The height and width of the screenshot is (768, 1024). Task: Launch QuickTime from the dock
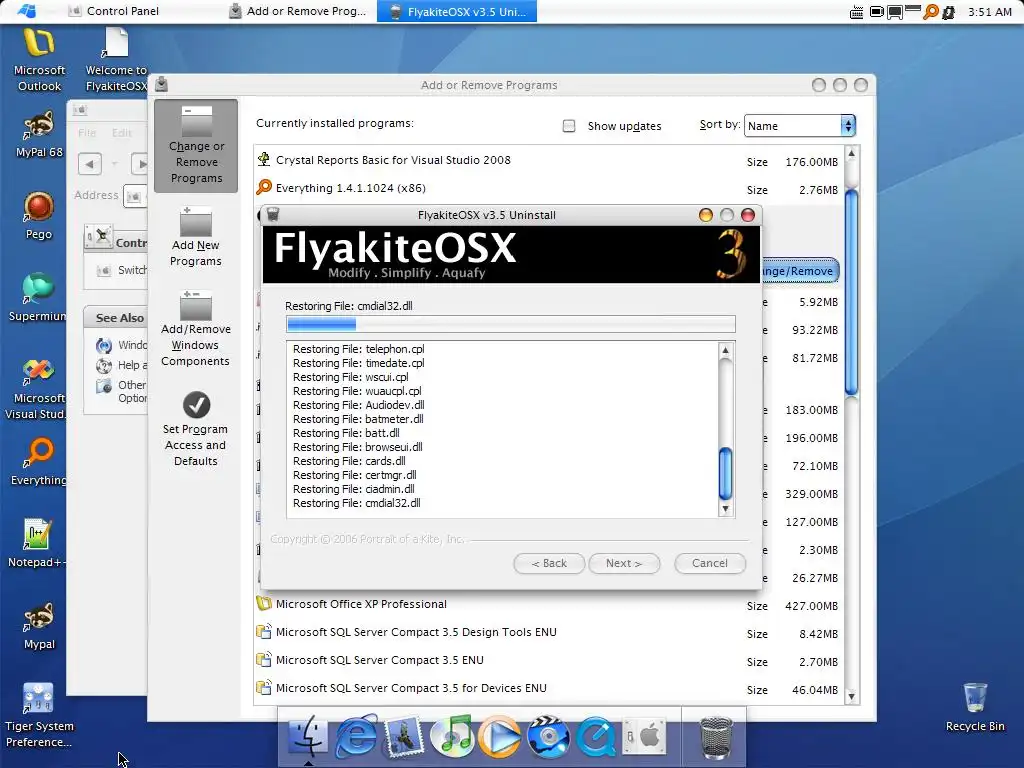tap(596, 736)
